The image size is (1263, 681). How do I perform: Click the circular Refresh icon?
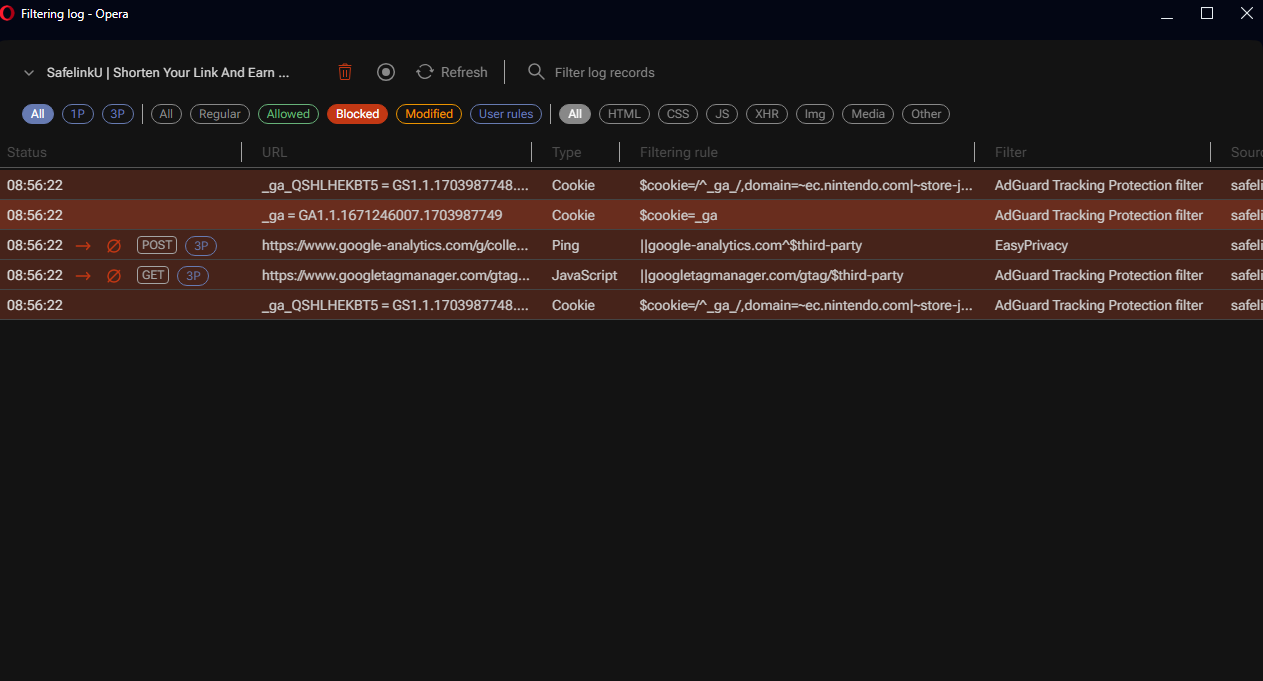(x=427, y=71)
